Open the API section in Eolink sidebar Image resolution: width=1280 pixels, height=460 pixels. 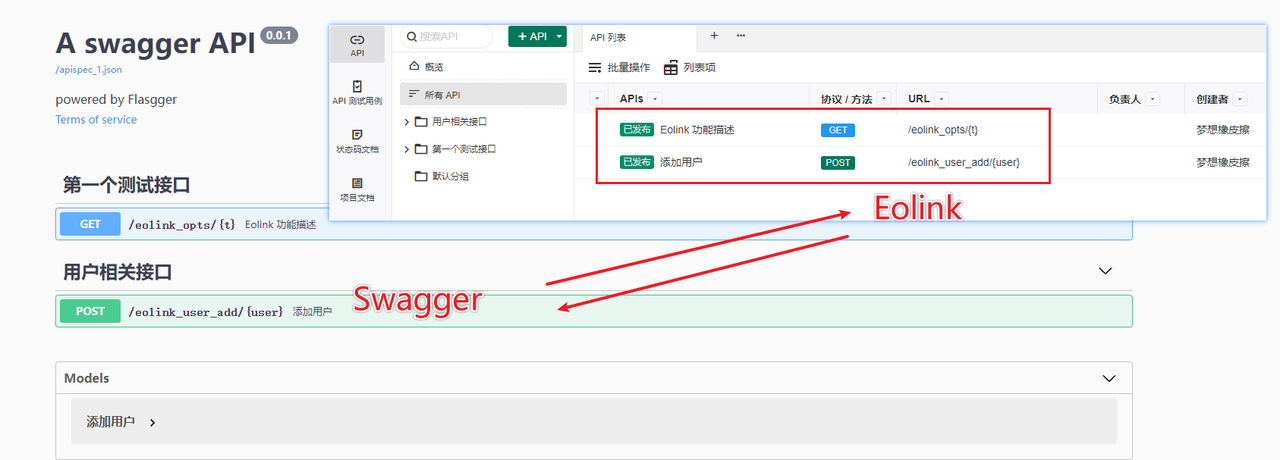357,45
